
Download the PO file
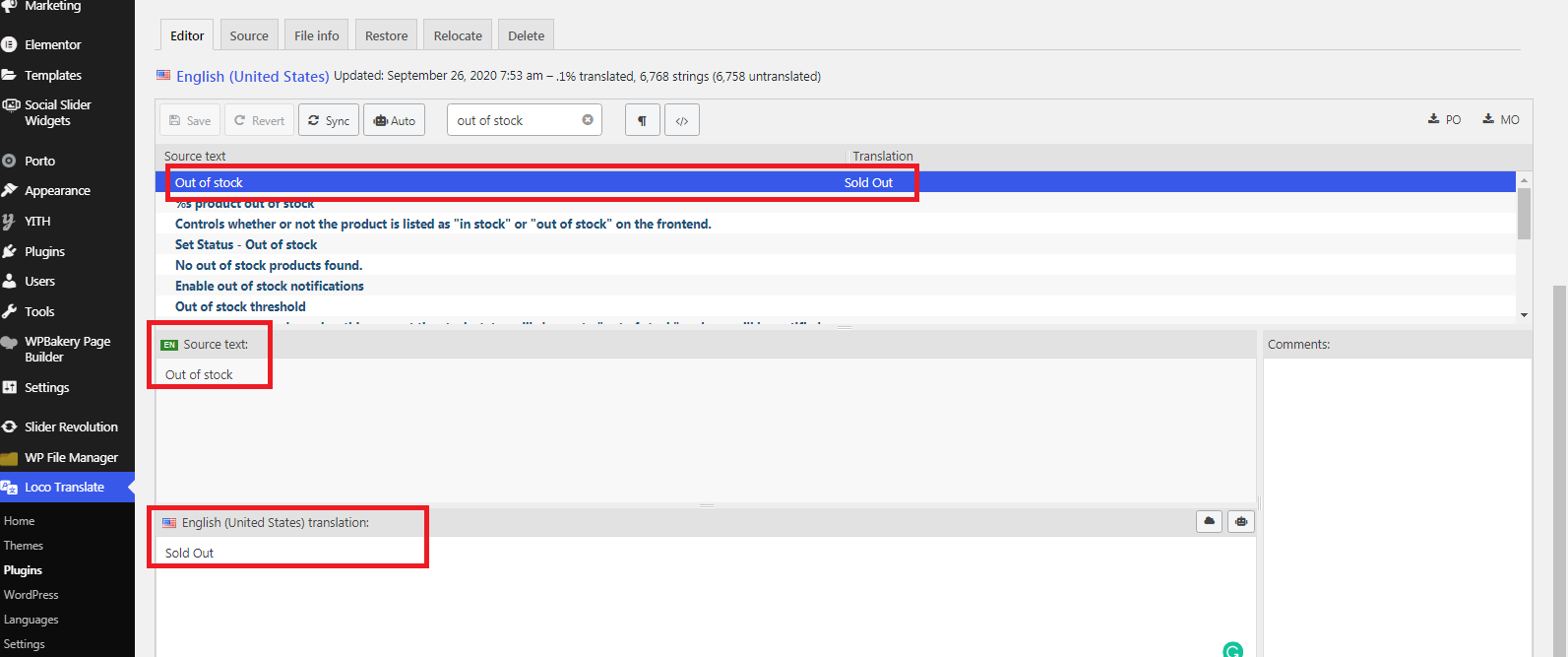1444,119
